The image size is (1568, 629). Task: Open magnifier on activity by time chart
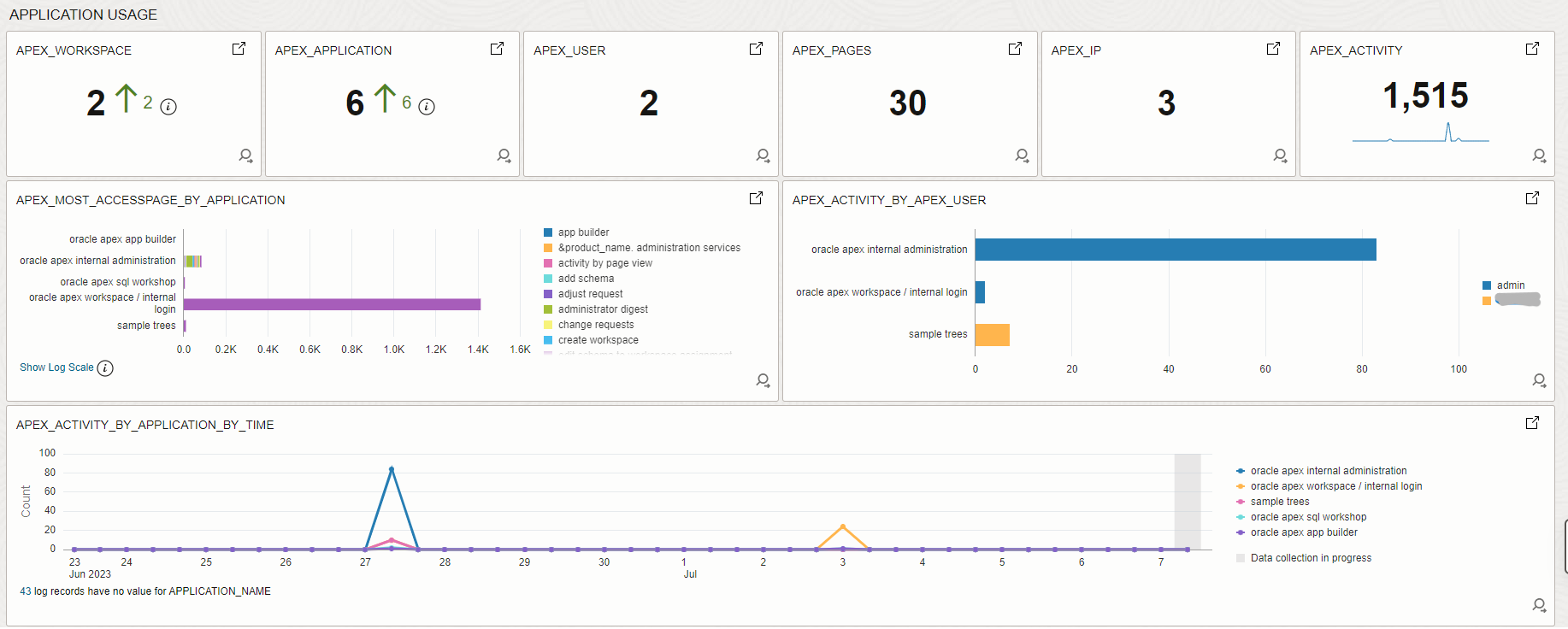(1539, 605)
